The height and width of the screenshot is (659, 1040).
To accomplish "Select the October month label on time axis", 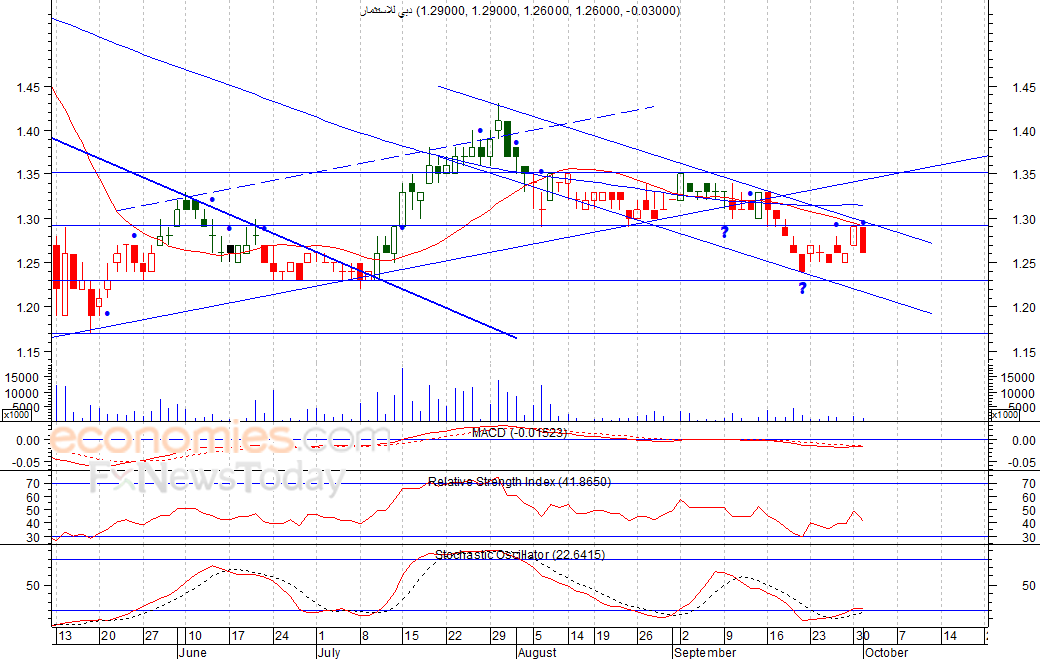I will pyautogui.click(x=887, y=652).
